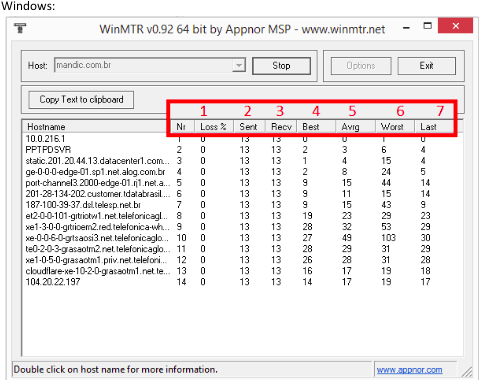Viewport: 479px width, 381px height.
Task: Minimize the WinMTR window
Action: click(406, 28)
